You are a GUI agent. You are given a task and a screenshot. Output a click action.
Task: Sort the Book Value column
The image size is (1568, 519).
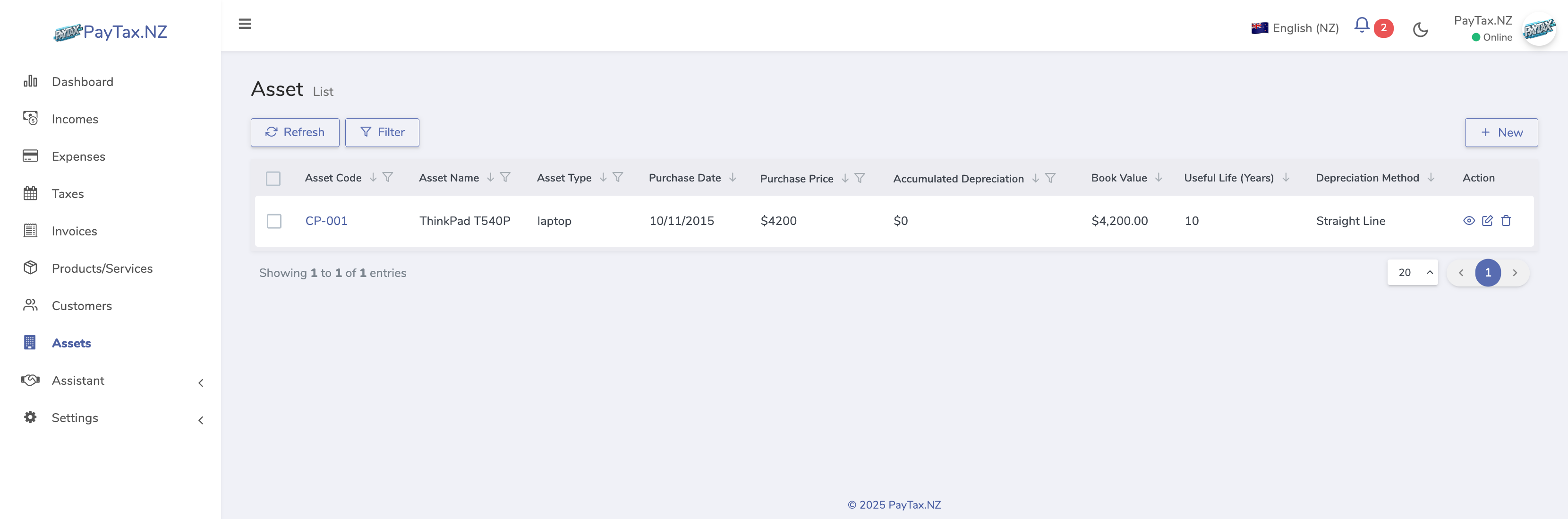[x=1159, y=177]
